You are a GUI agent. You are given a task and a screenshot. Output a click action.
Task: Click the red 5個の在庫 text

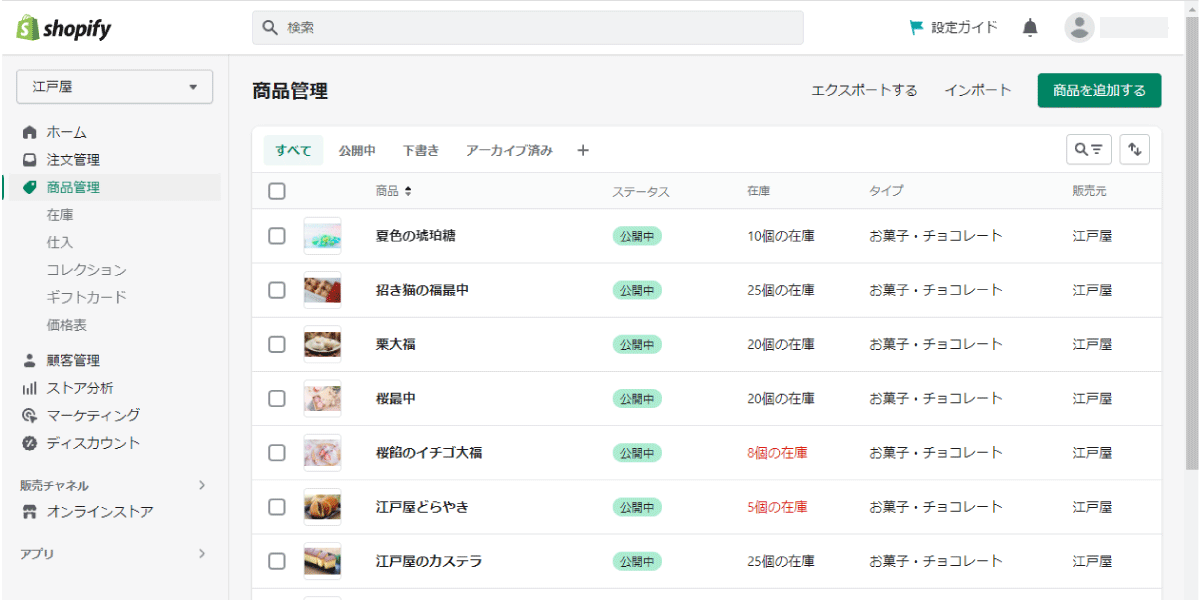coord(777,507)
